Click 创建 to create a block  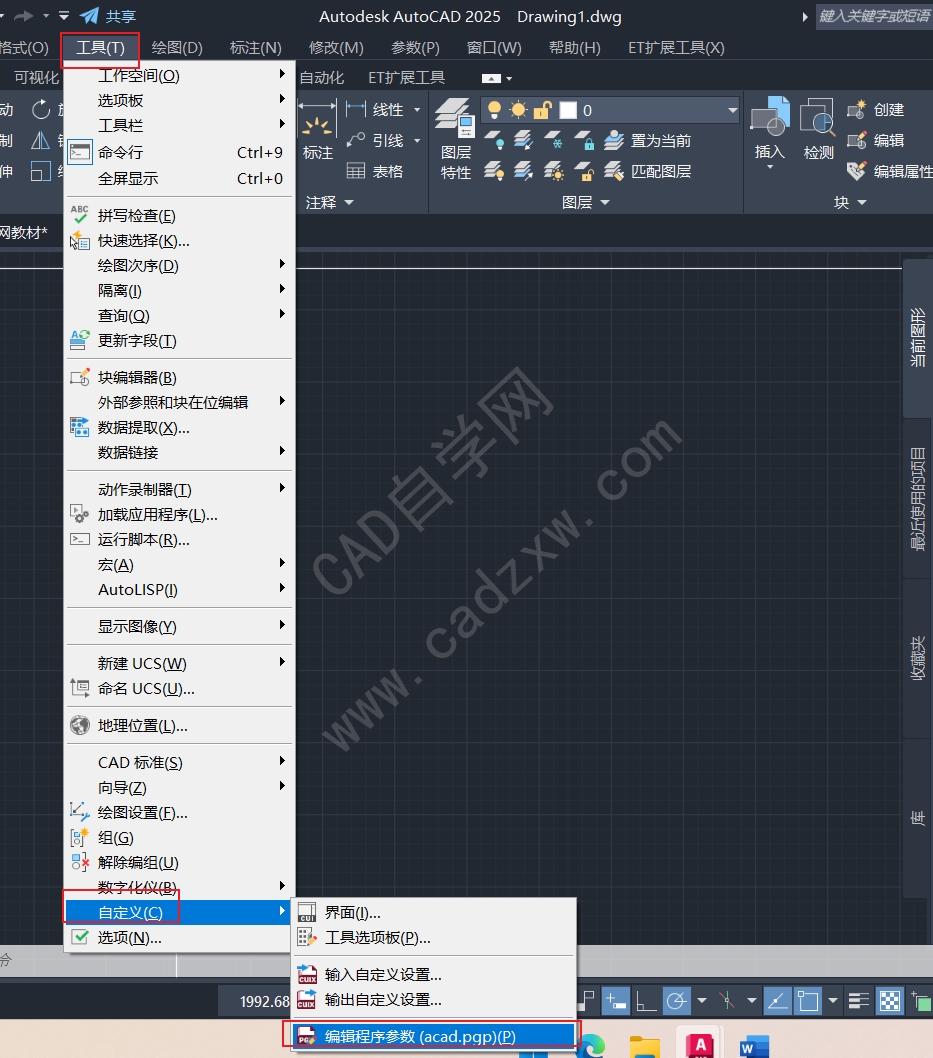coord(876,109)
